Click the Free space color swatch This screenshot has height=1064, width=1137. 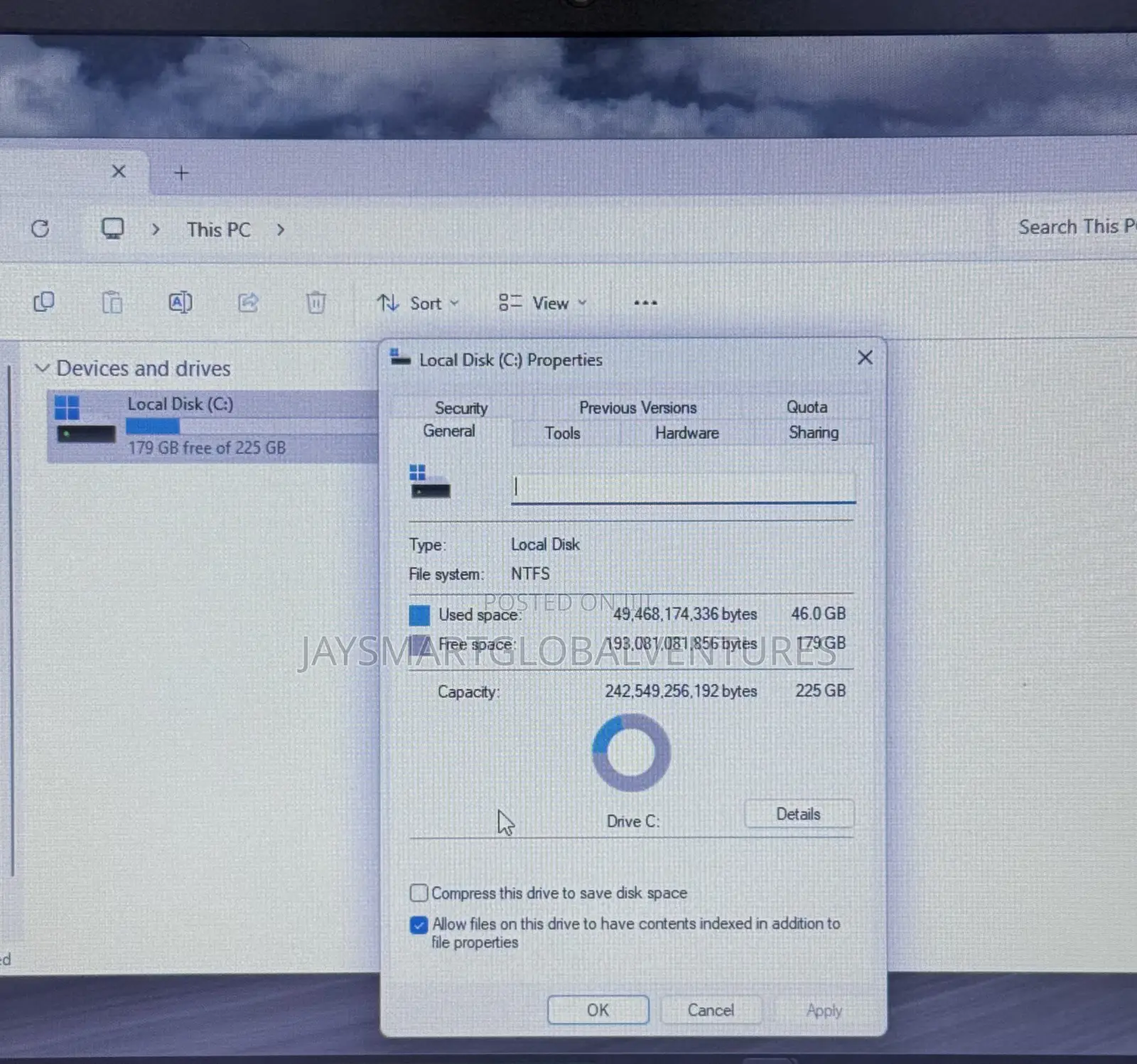pyautogui.click(x=419, y=645)
